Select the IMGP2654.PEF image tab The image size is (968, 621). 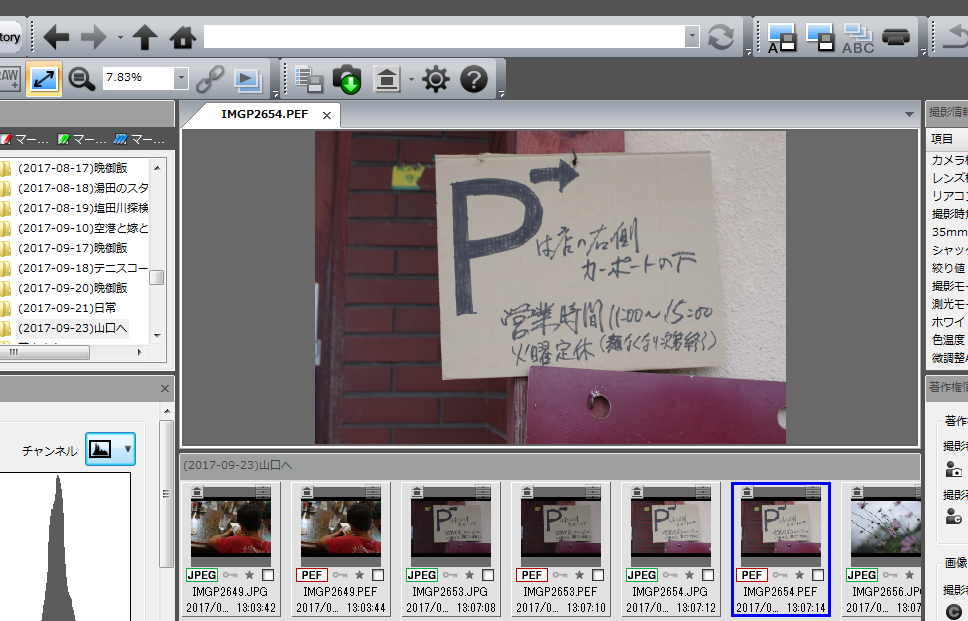coord(264,114)
